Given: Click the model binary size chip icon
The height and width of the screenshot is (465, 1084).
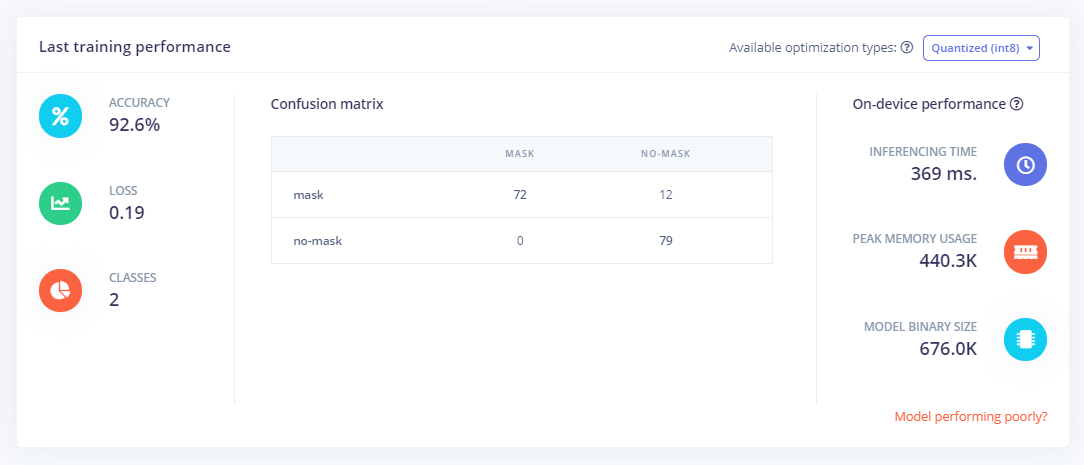Looking at the screenshot, I should coord(1025,339).
